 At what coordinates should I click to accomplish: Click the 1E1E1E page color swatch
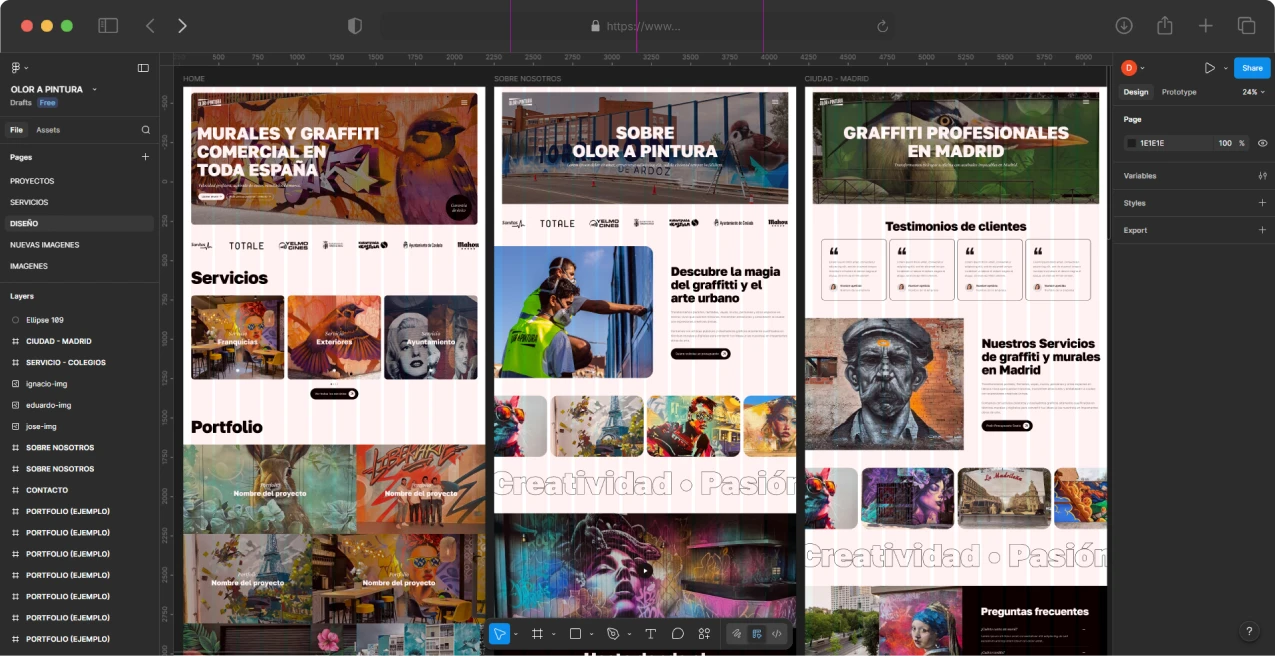pos(1131,143)
